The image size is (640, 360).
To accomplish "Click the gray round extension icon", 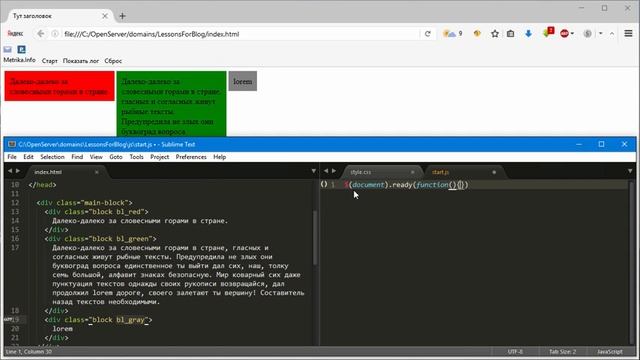I will (587, 34).
